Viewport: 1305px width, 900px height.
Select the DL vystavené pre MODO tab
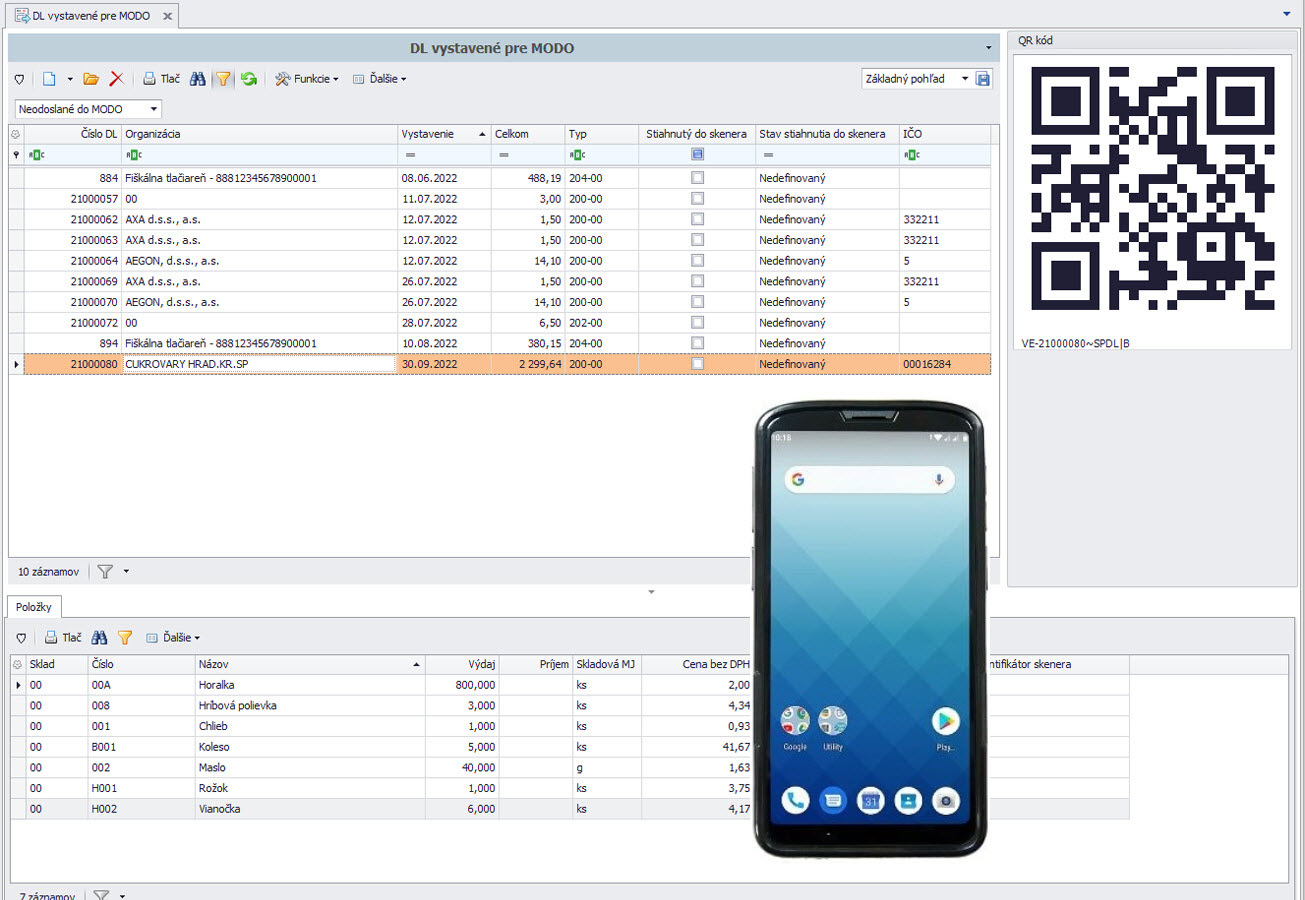90,16
